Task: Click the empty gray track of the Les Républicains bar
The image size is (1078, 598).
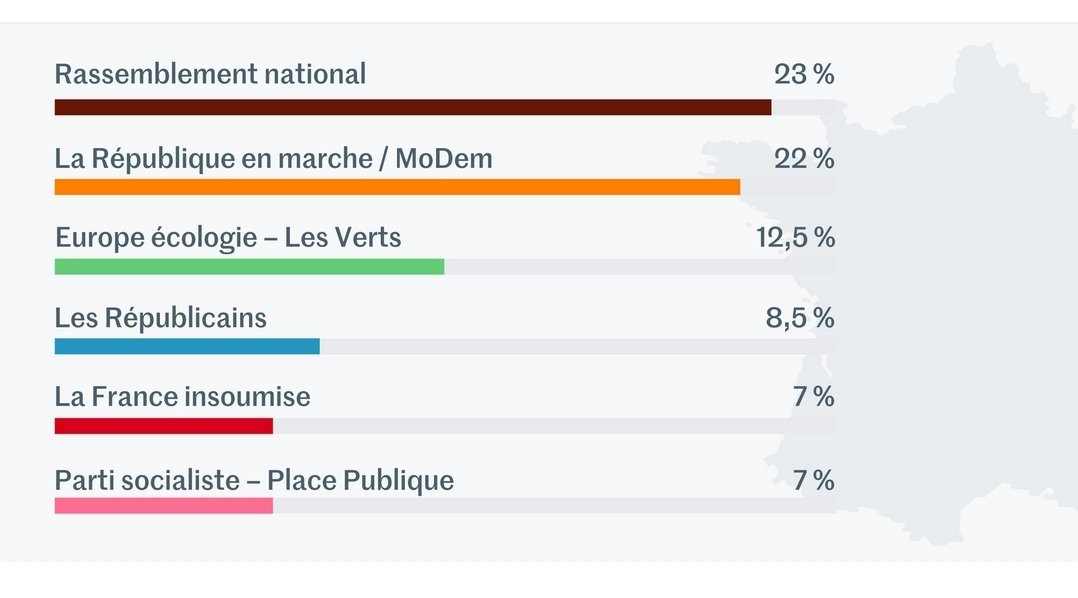Action: pyautogui.click(x=578, y=346)
